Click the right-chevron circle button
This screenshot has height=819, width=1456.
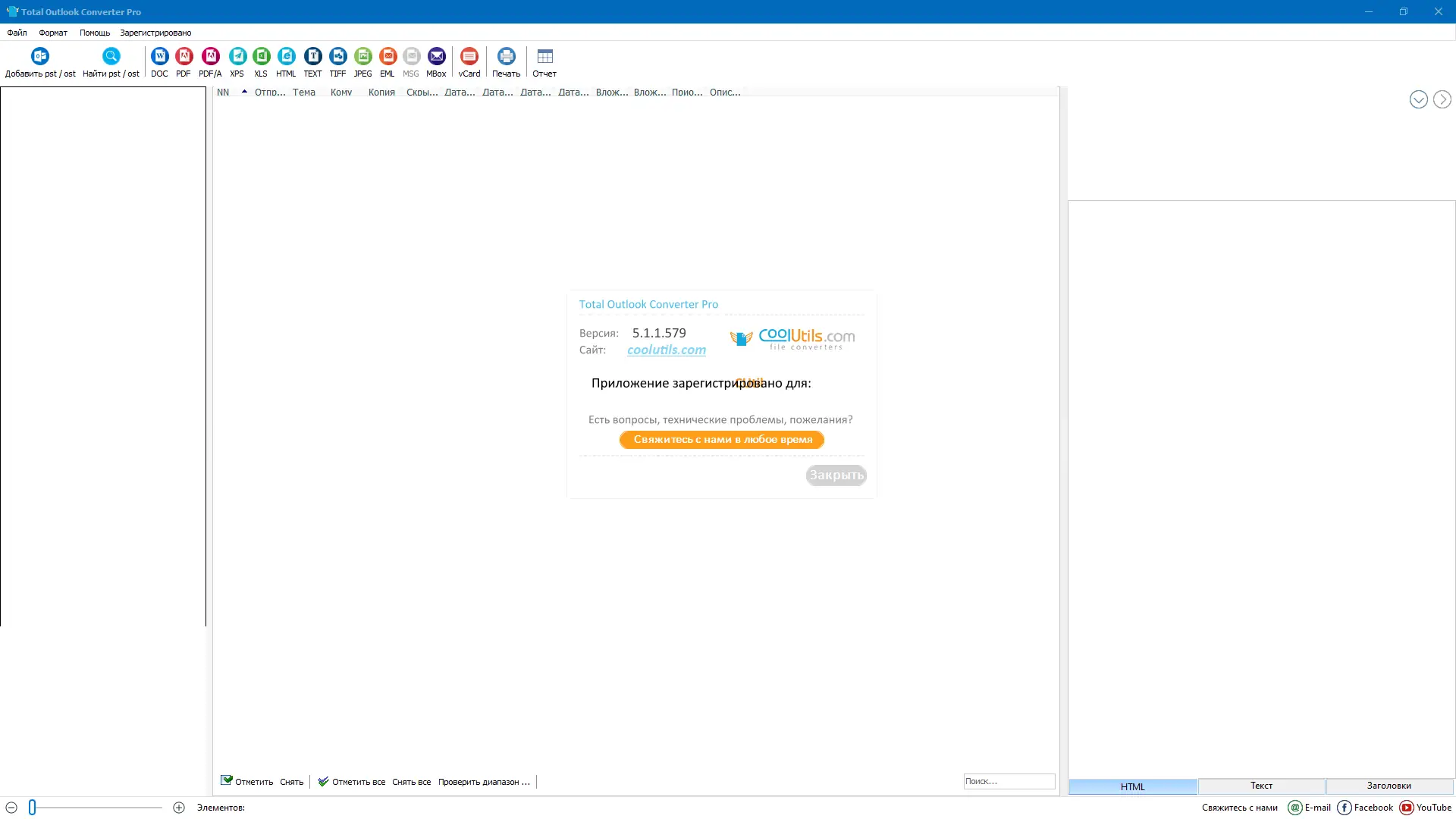coord(1442,99)
